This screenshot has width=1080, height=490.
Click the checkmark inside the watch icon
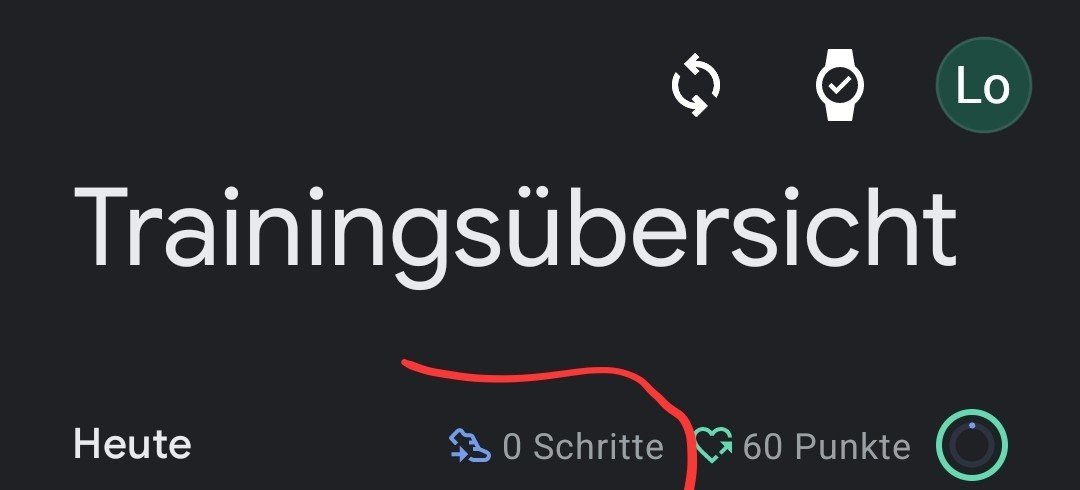[840, 85]
